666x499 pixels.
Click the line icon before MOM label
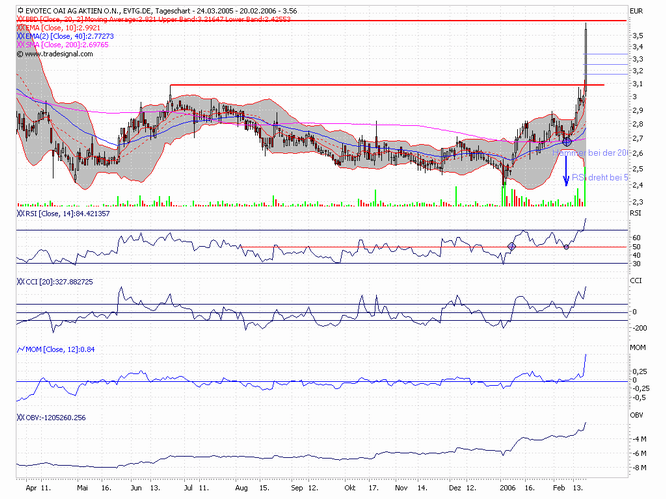(x=21, y=350)
